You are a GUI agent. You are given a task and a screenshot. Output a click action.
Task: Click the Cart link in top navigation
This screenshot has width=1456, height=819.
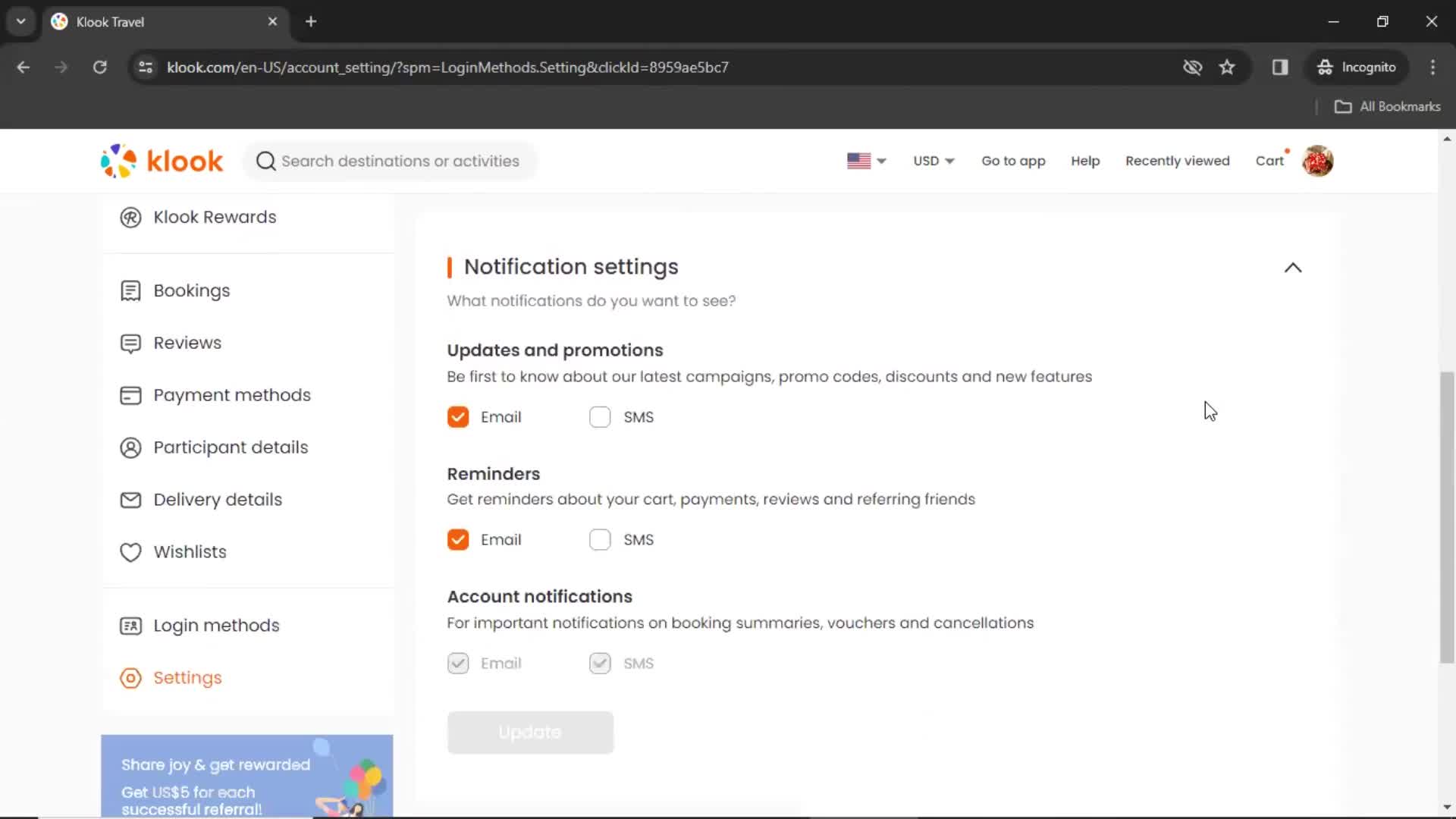1270,161
